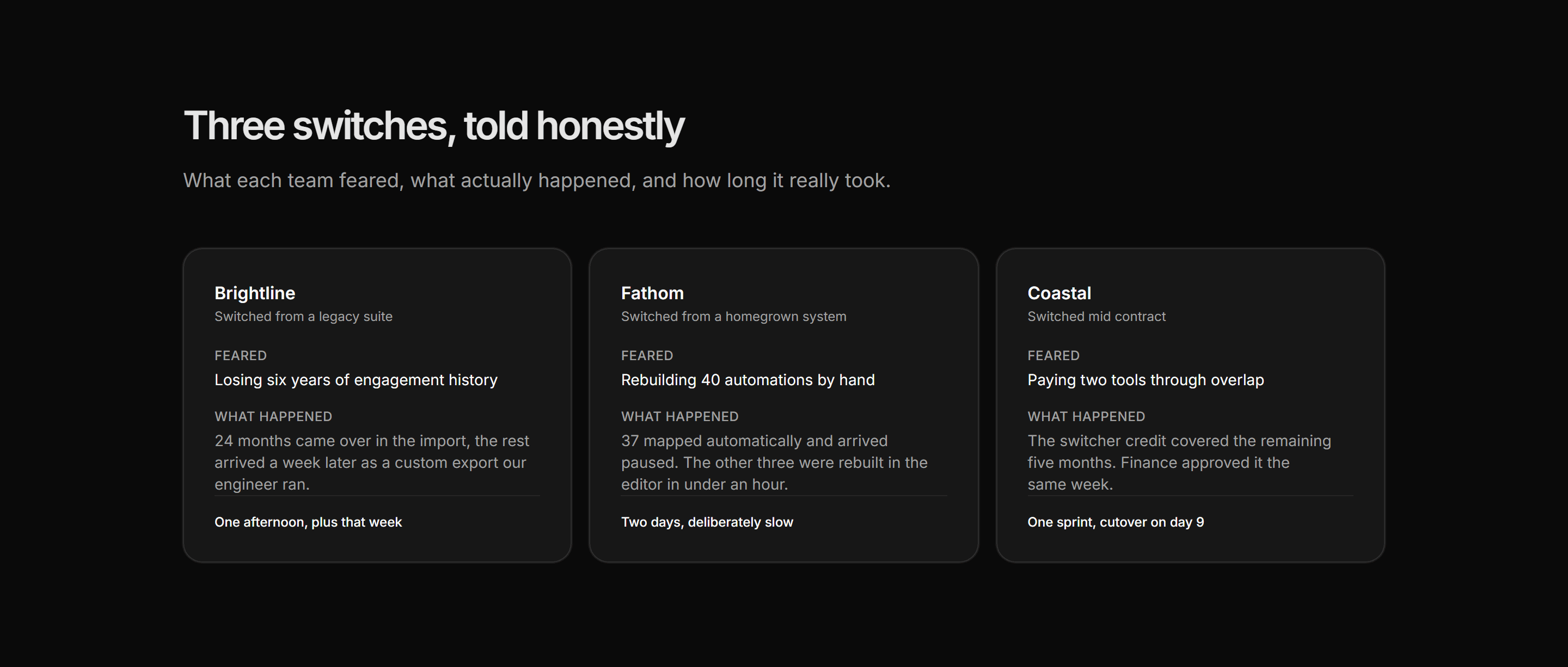This screenshot has height=667, width=1568.
Task: Click 'One sprint, cutover on day 9'
Action: [1116, 522]
